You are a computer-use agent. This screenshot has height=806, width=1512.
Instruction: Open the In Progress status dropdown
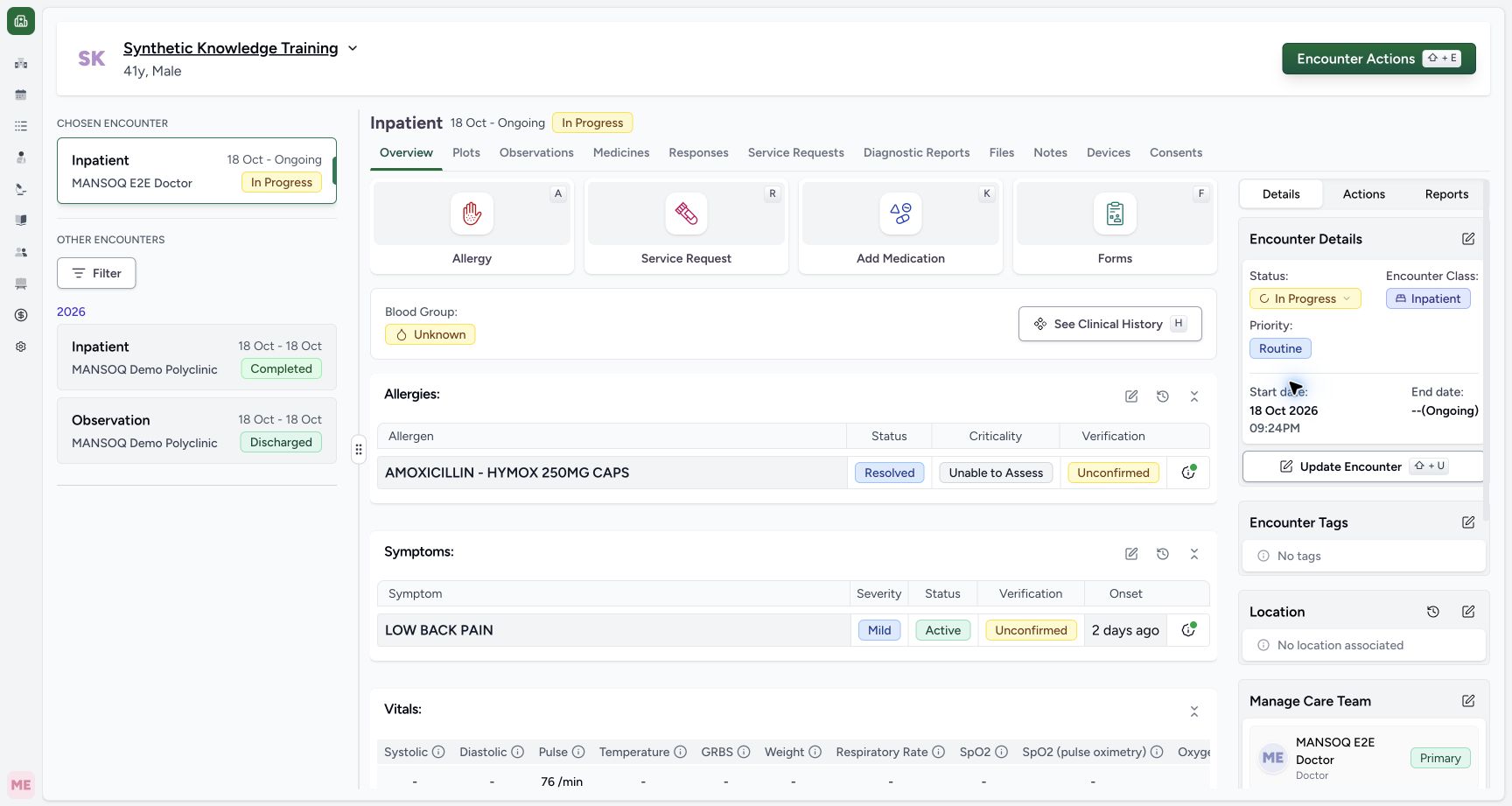(1305, 298)
